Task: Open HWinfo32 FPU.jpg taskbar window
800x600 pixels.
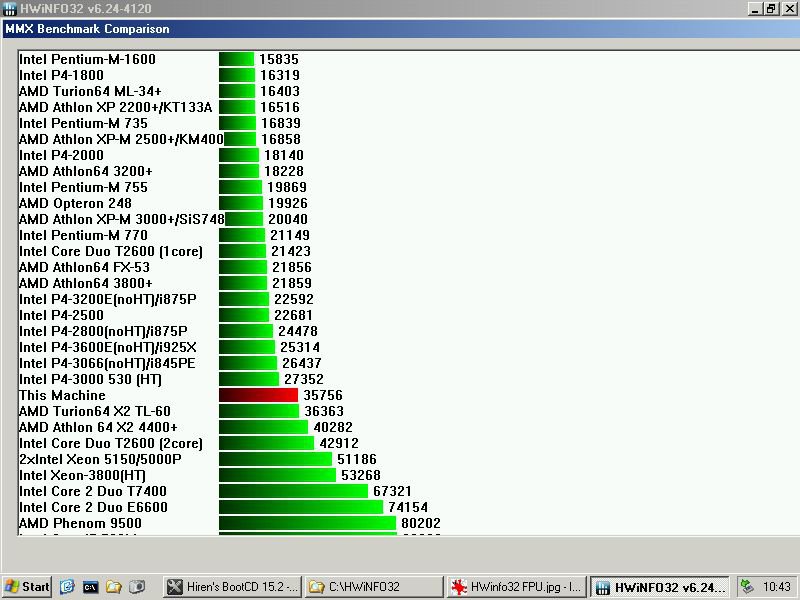Action: 515,587
